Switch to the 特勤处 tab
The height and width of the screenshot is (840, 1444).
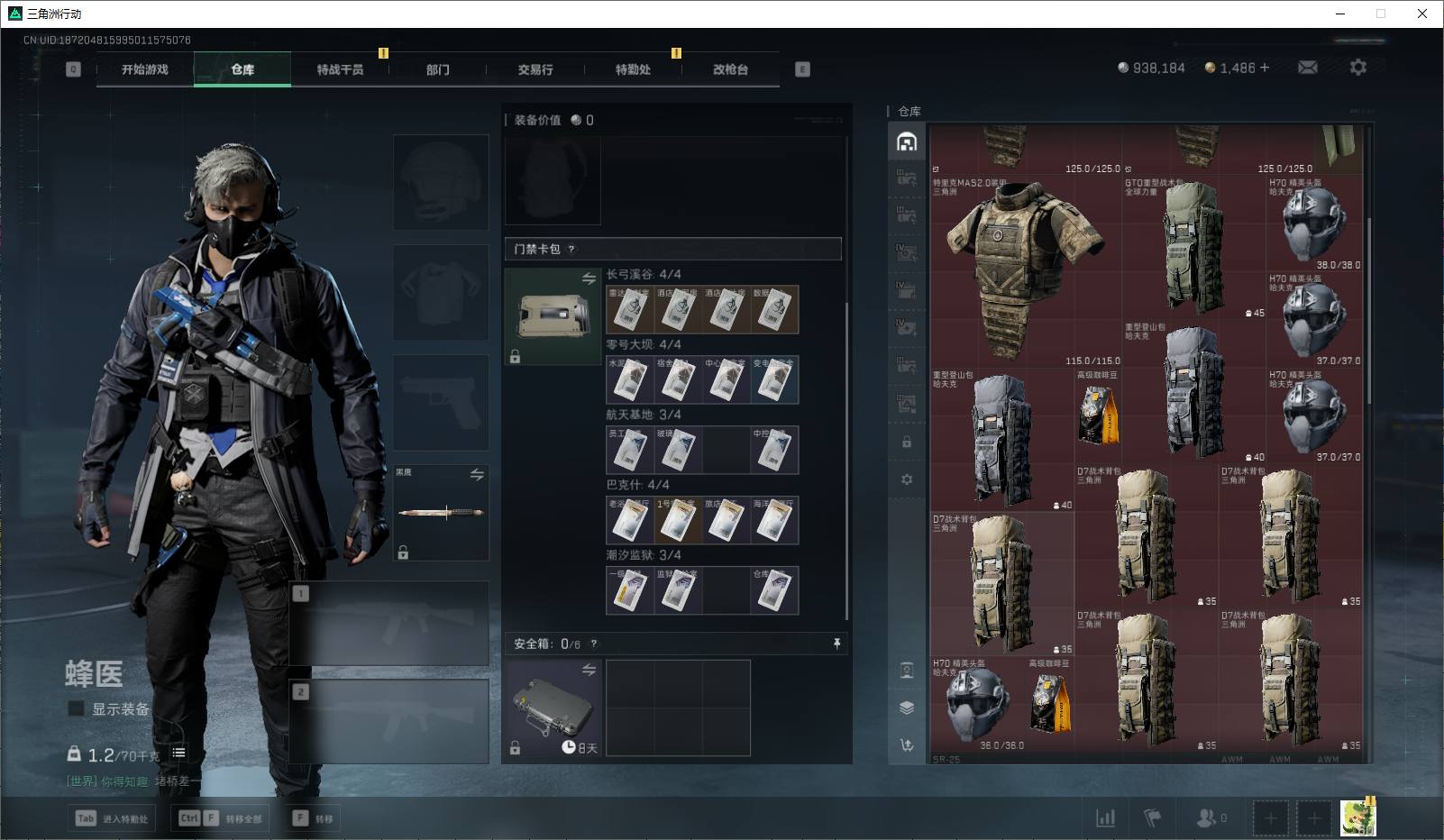point(633,69)
